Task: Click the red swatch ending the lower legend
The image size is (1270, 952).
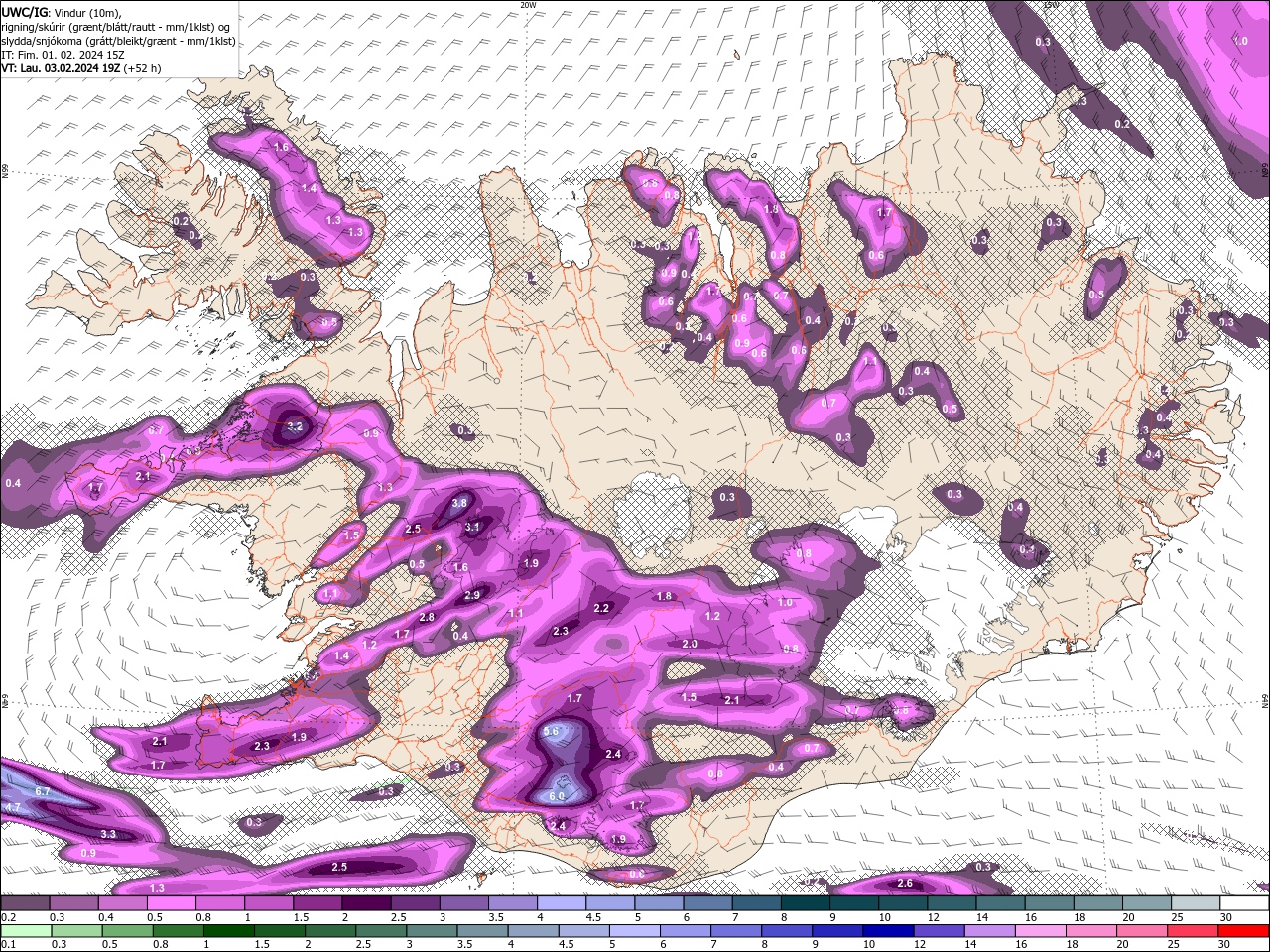Action: point(1243,931)
